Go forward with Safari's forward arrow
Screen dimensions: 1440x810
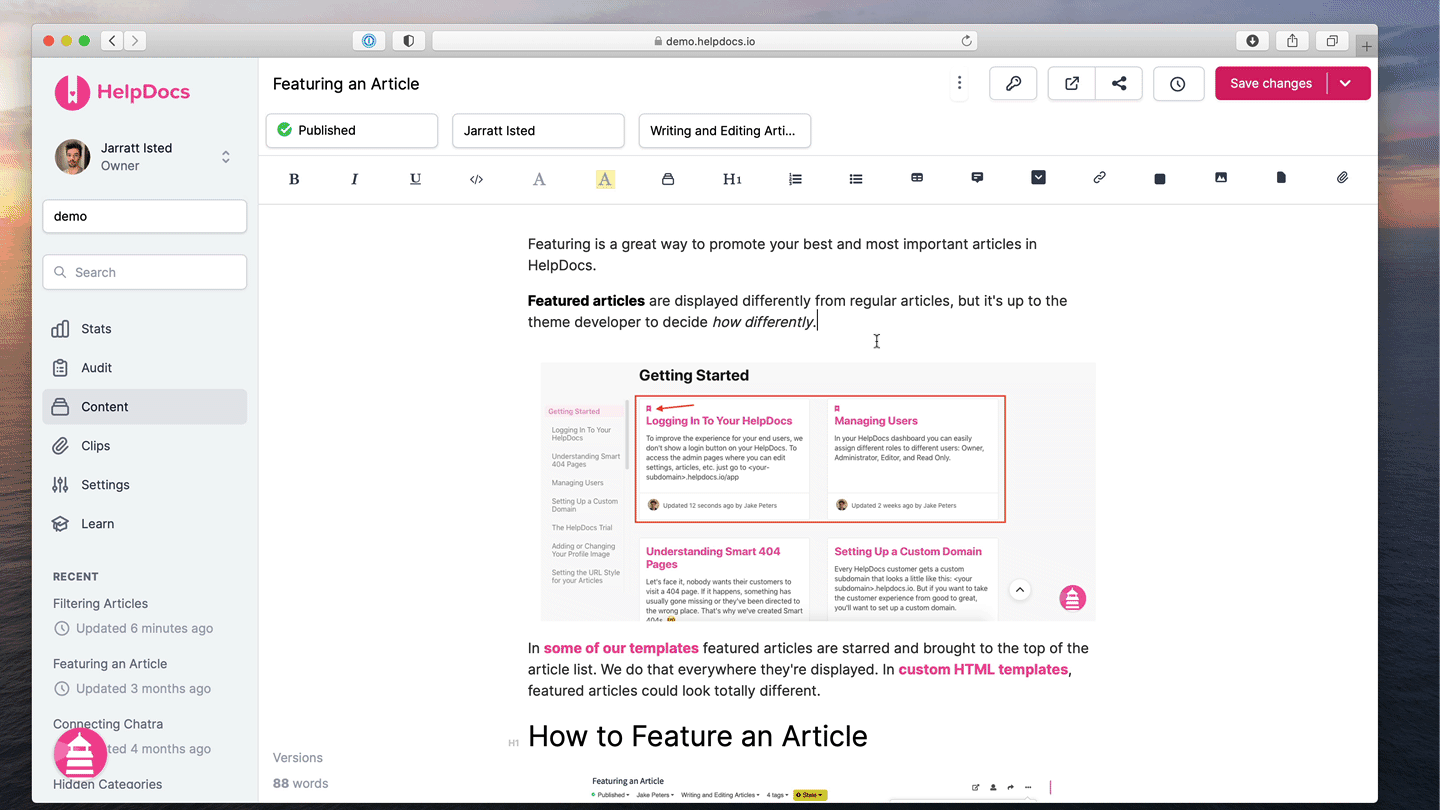(x=135, y=41)
